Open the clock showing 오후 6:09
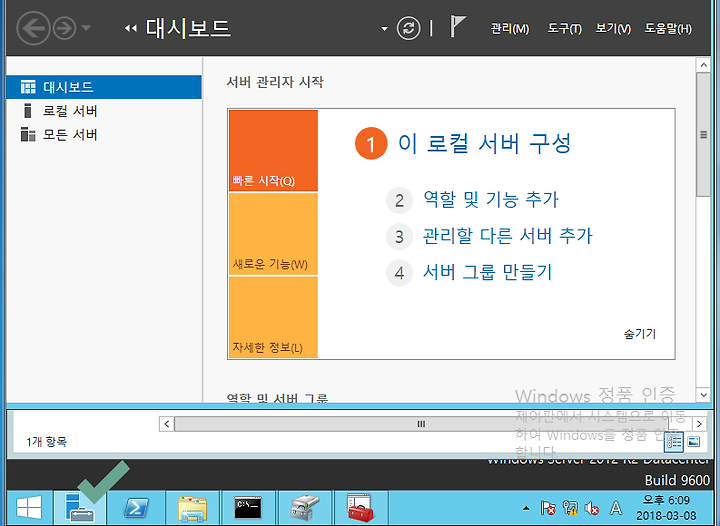The width and height of the screenshot is (720, 526). tap(666, 508)
